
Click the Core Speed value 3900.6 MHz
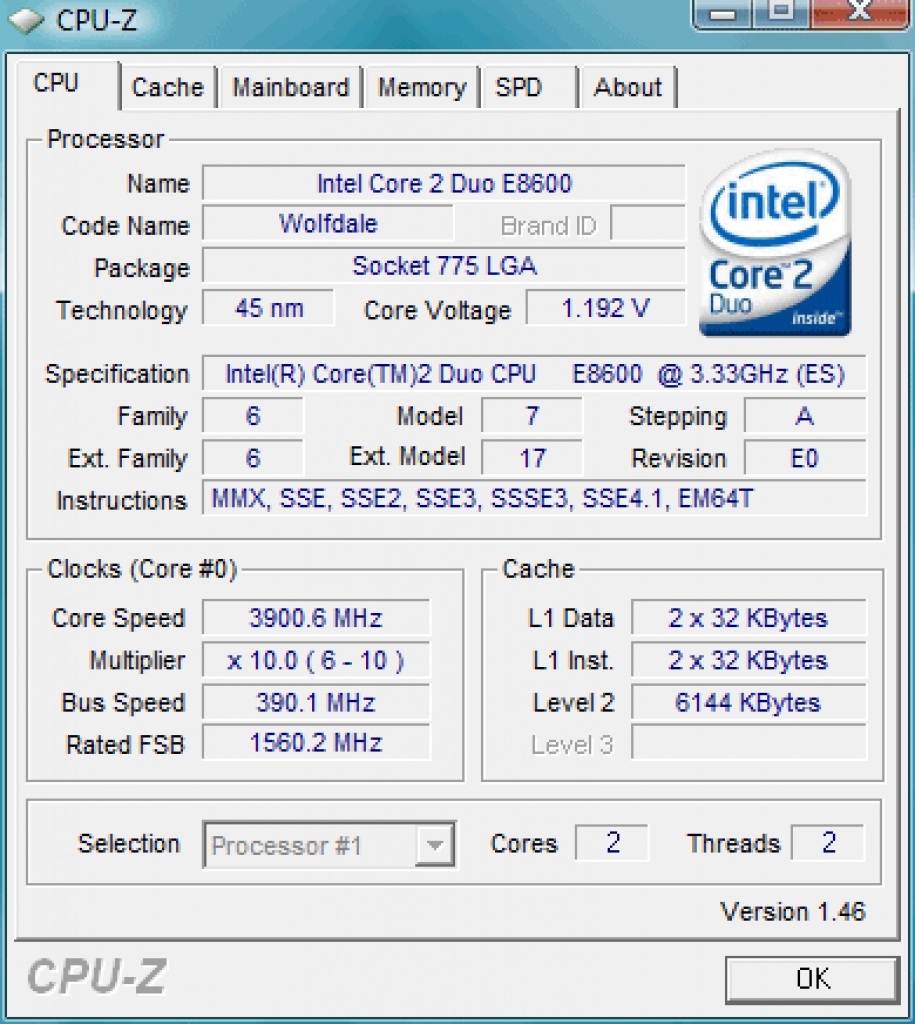point(316,618)
